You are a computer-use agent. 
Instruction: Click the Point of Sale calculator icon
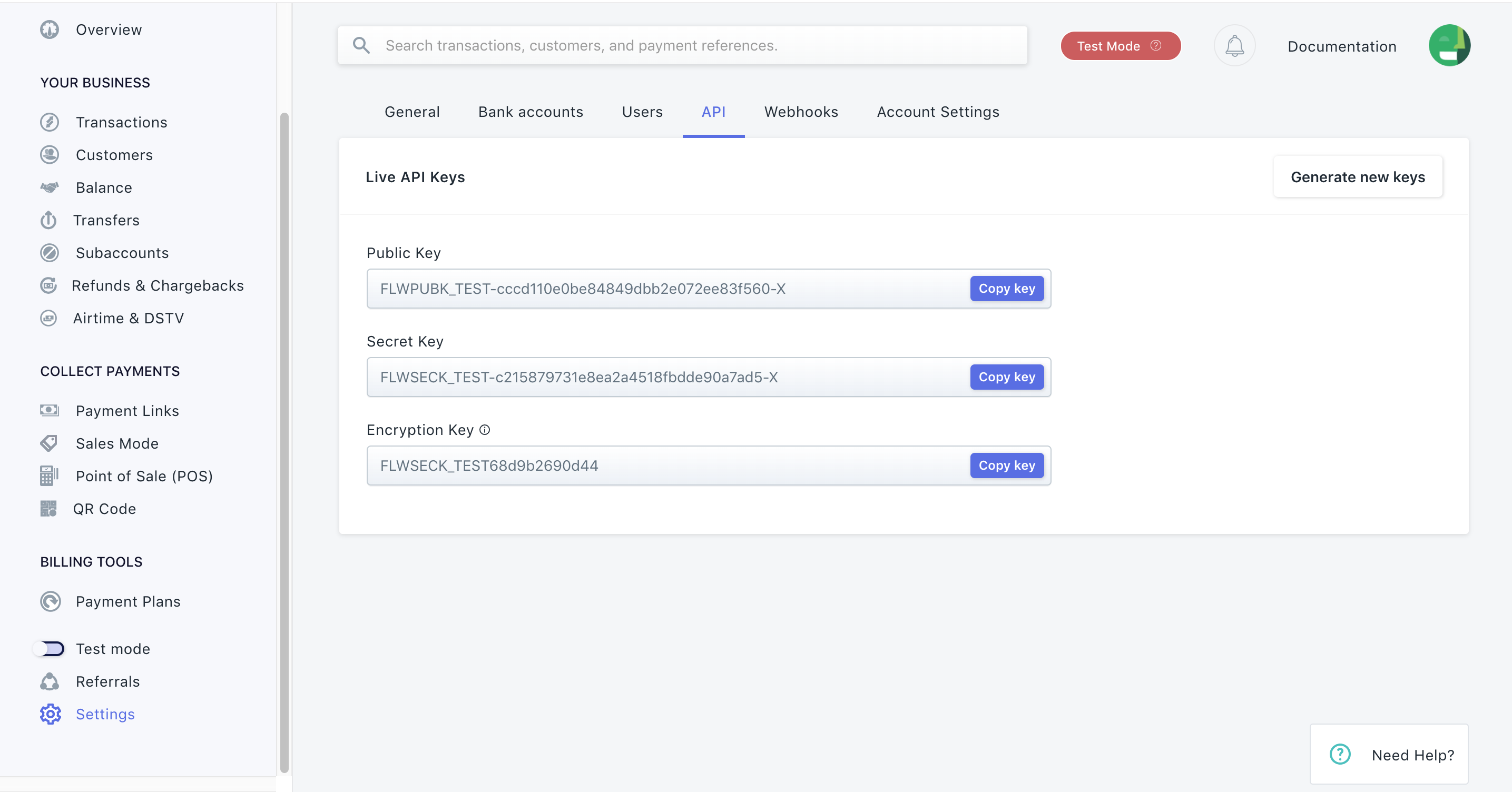click(50, 476)
